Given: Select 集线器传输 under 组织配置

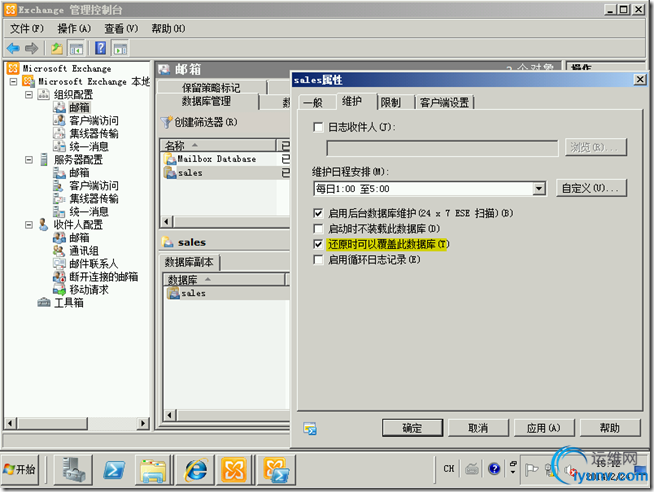Looking at the screenshot, I should (94, 133).
